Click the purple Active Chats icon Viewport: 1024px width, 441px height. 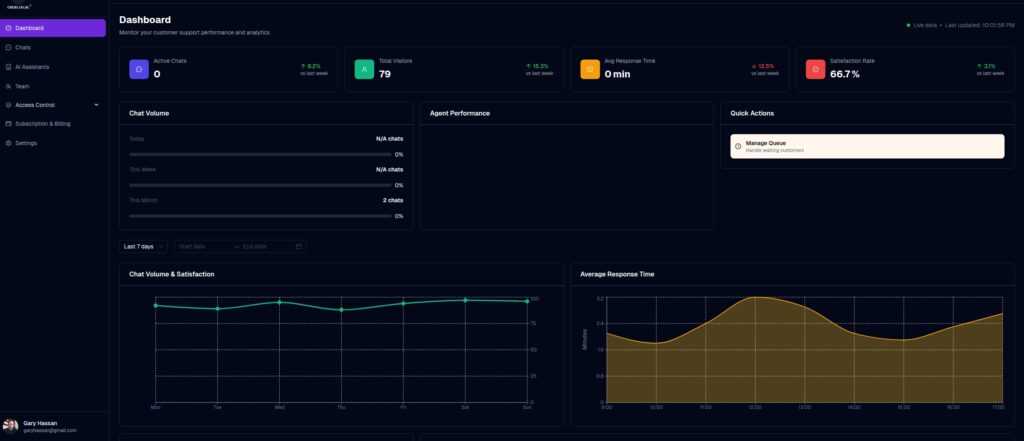[x=139, y=69]
